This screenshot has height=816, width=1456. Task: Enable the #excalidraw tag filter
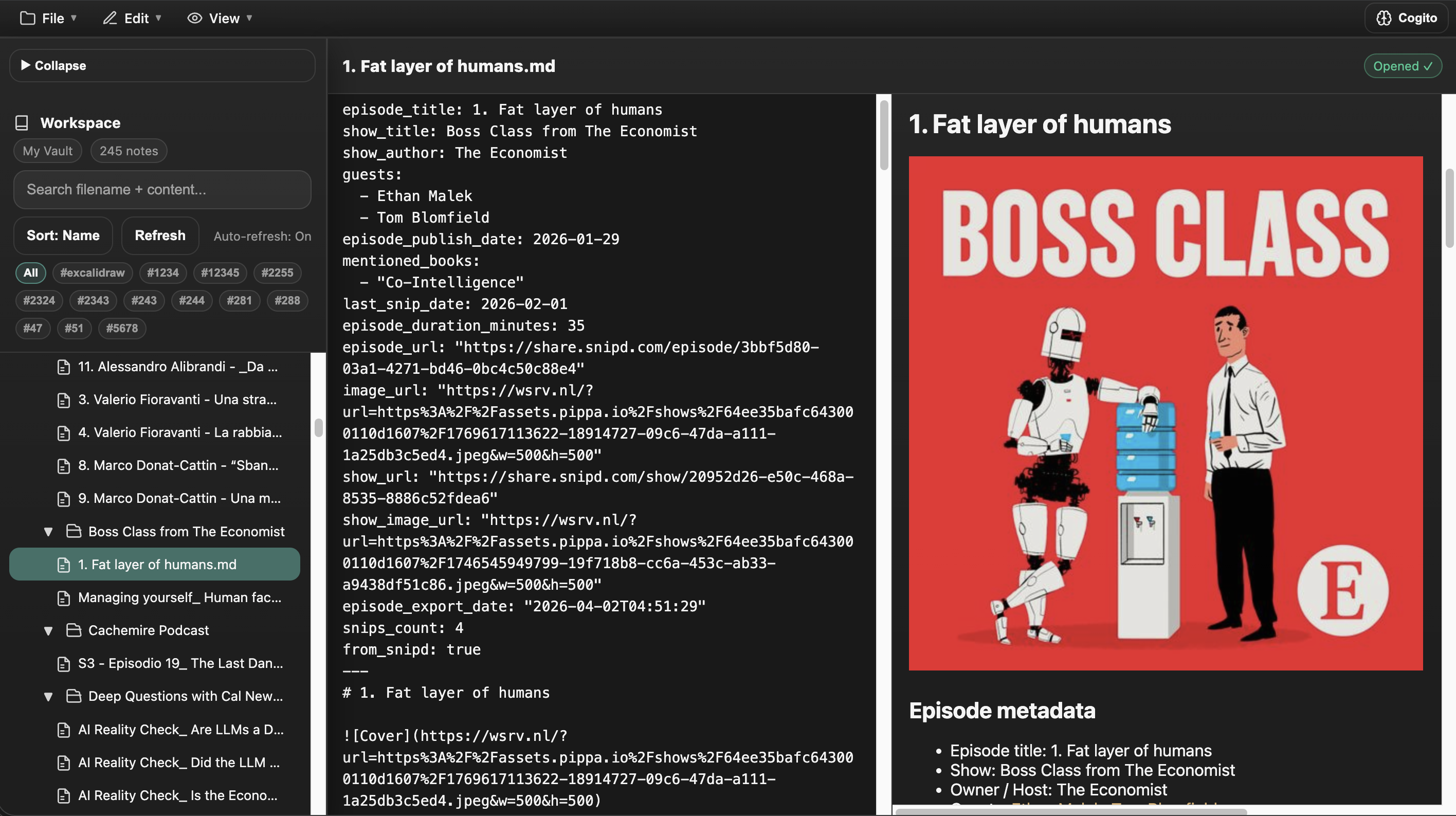point(92,273)
